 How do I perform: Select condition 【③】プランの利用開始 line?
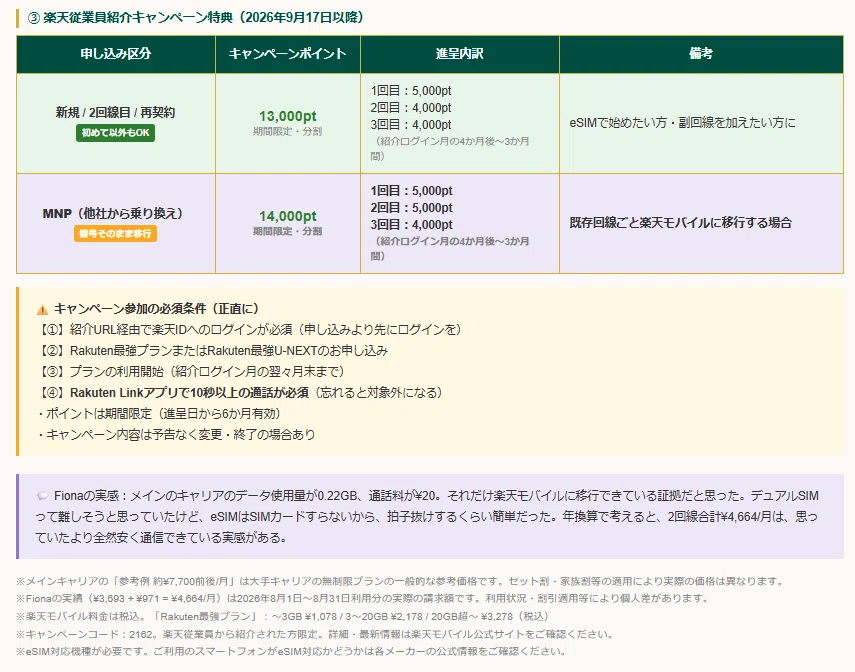coord(192,371)
